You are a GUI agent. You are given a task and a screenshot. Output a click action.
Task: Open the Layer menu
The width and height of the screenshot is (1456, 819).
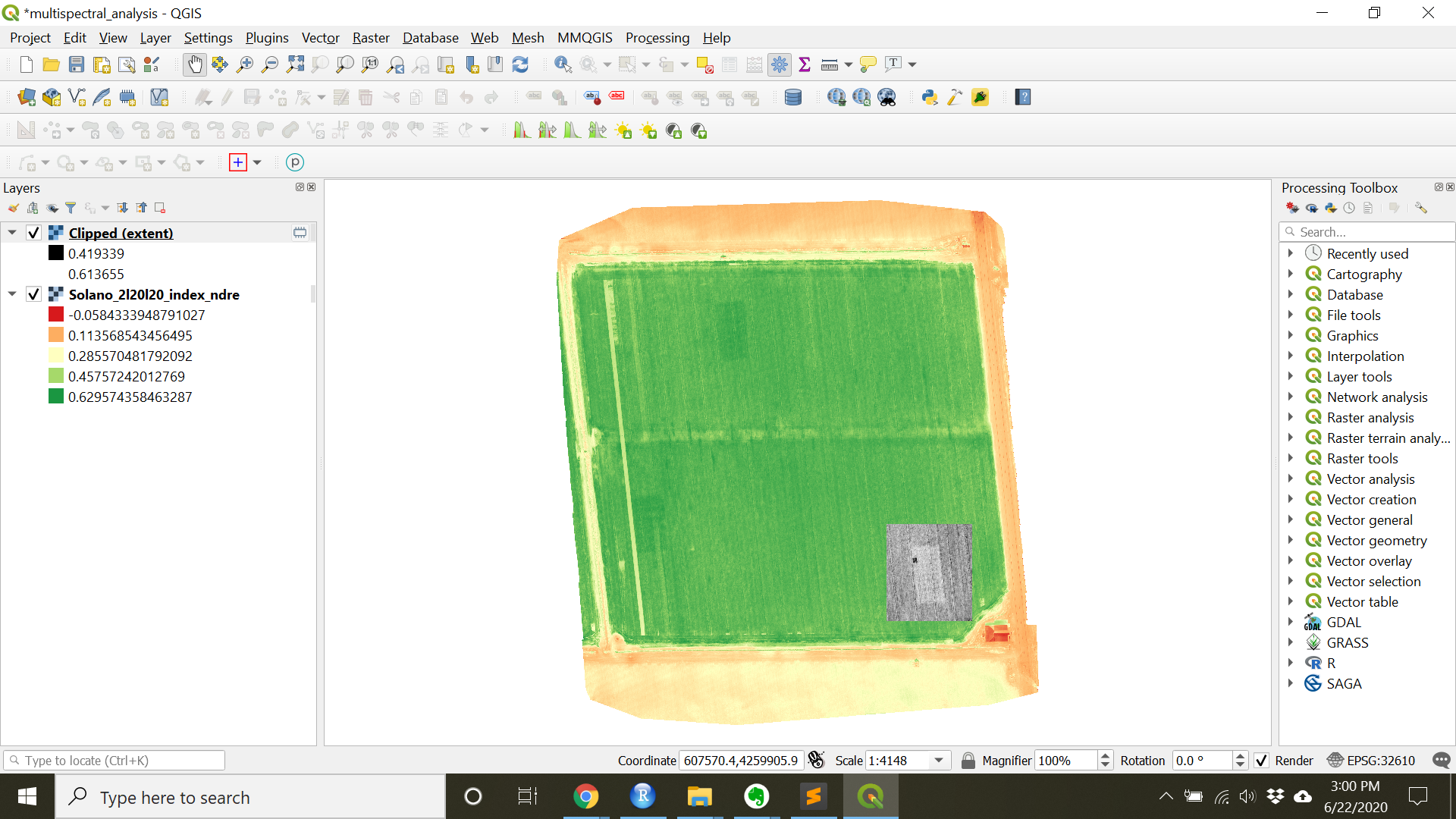(x=155, y=38)
